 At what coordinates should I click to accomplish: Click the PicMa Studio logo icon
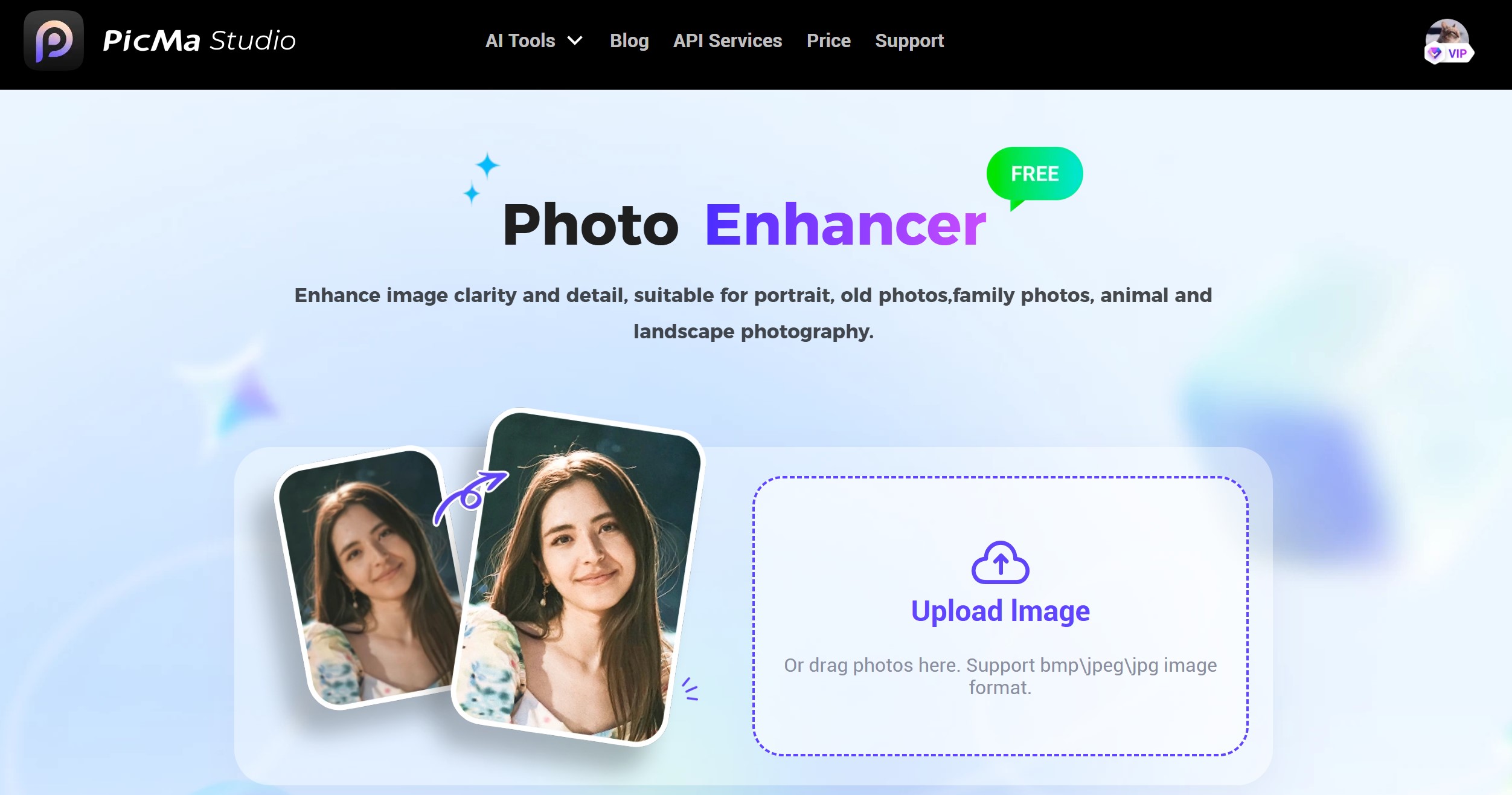pos(54,40)
